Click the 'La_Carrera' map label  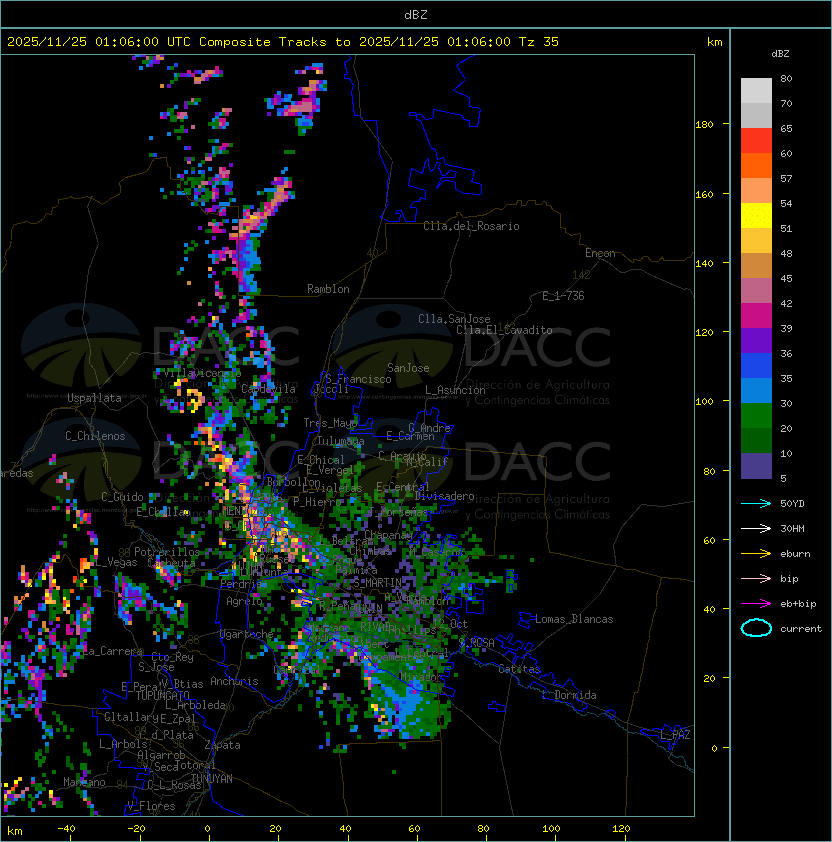click(113, 651)
